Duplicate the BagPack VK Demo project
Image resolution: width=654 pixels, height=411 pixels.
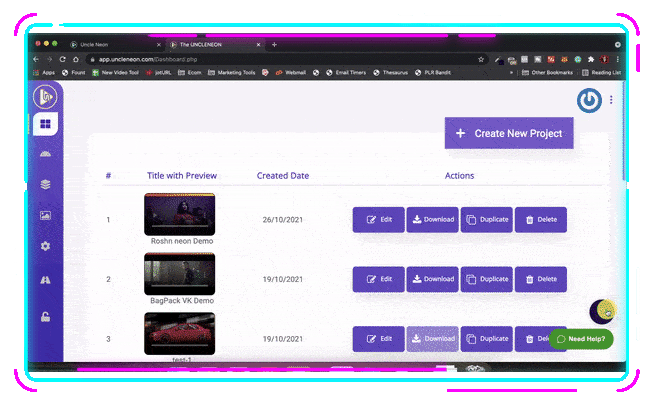click(x=487, y=279)
